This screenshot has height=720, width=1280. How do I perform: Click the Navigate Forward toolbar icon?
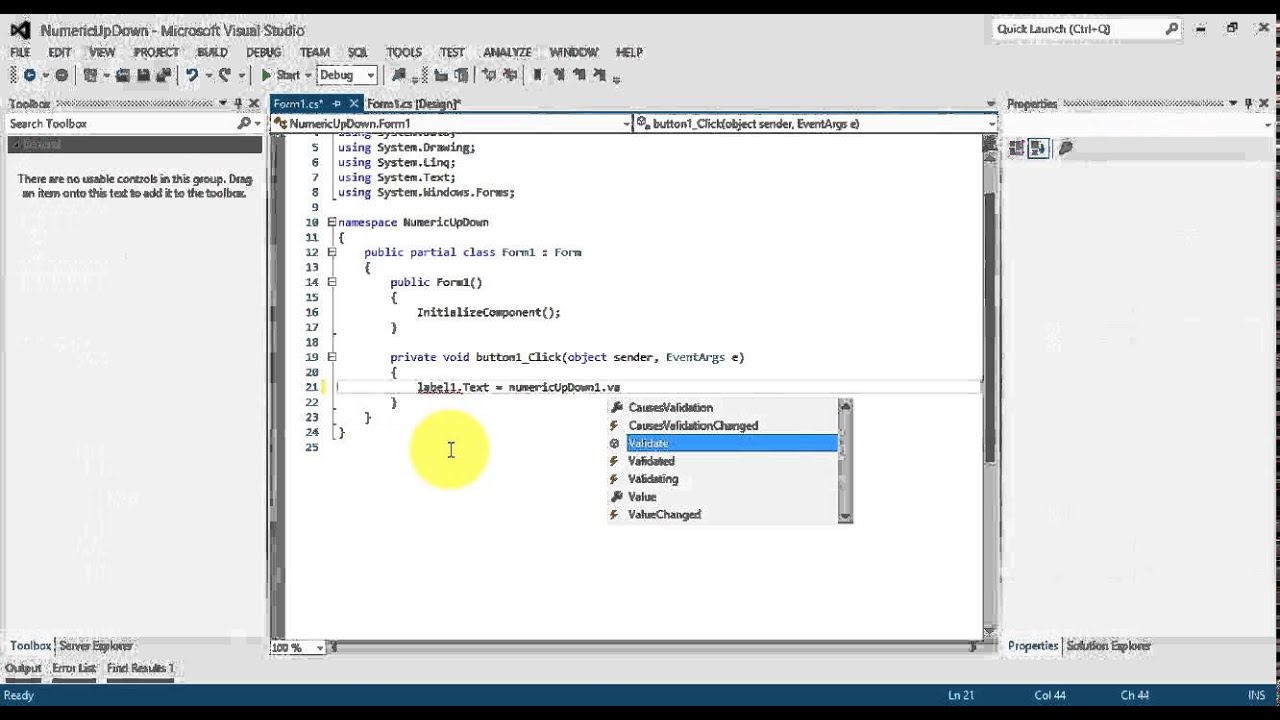click(61, 75)
